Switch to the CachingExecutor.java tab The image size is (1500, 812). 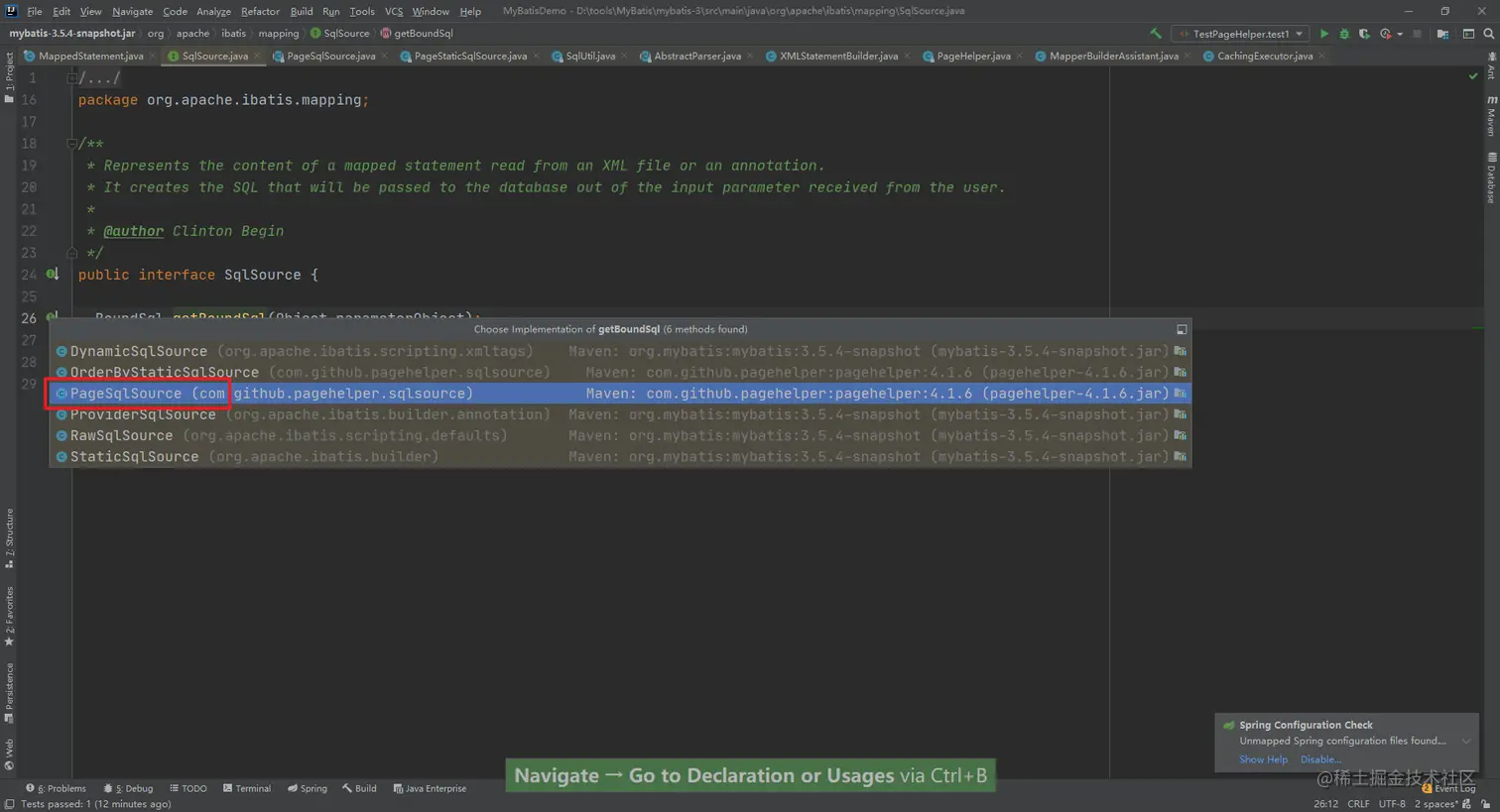pyautogui.click(x=1265, y=56)
